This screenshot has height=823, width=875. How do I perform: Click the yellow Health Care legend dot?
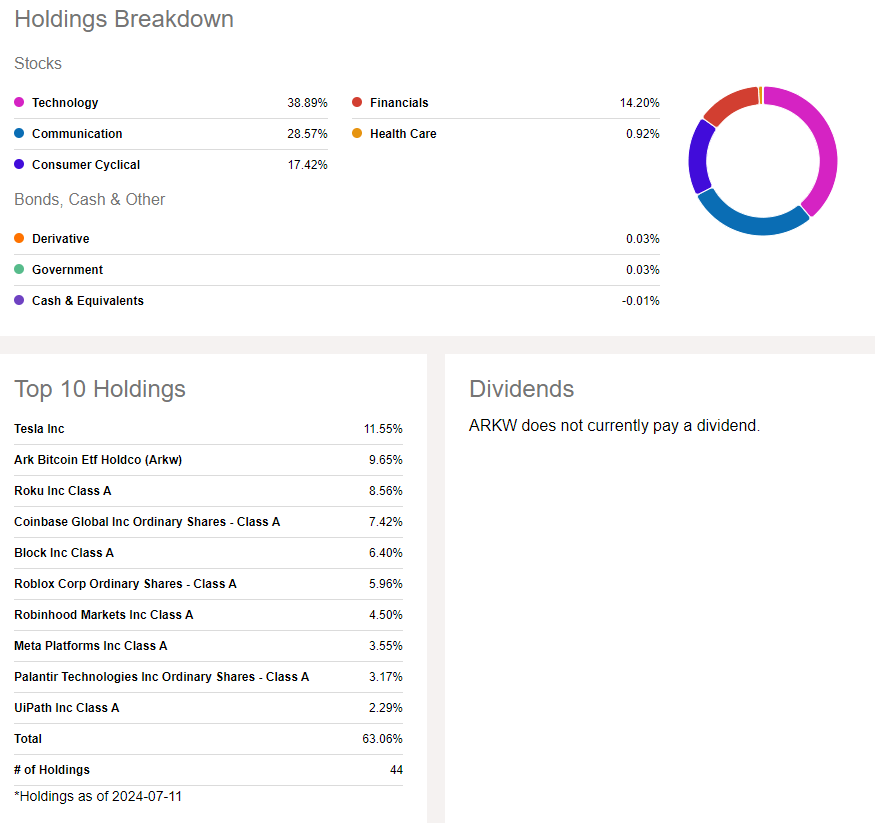tap(357, 134)
